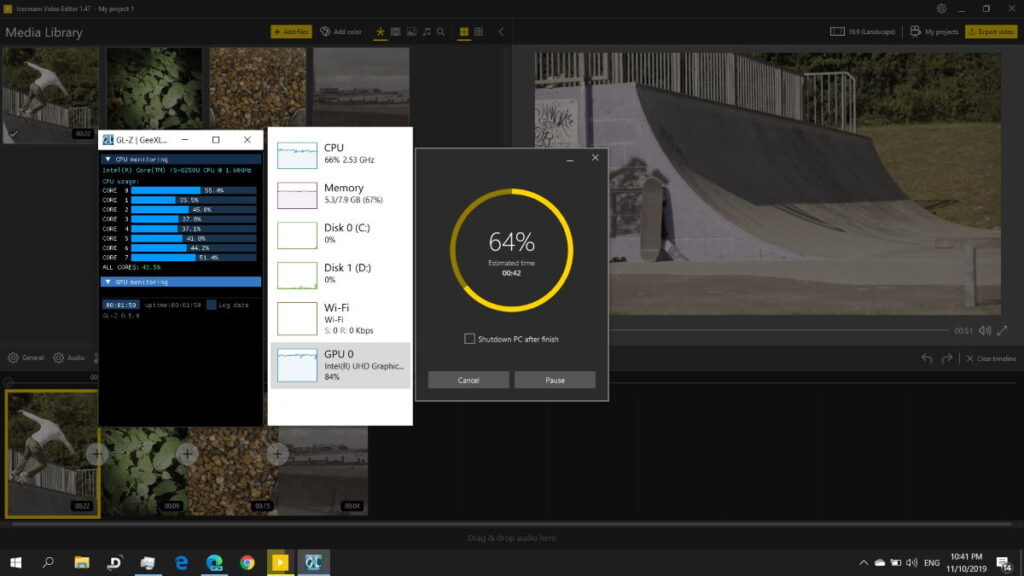This screenshot has width=1024, height=576.
Task: Filter media library by video files
Action: [x=396, y=32]
